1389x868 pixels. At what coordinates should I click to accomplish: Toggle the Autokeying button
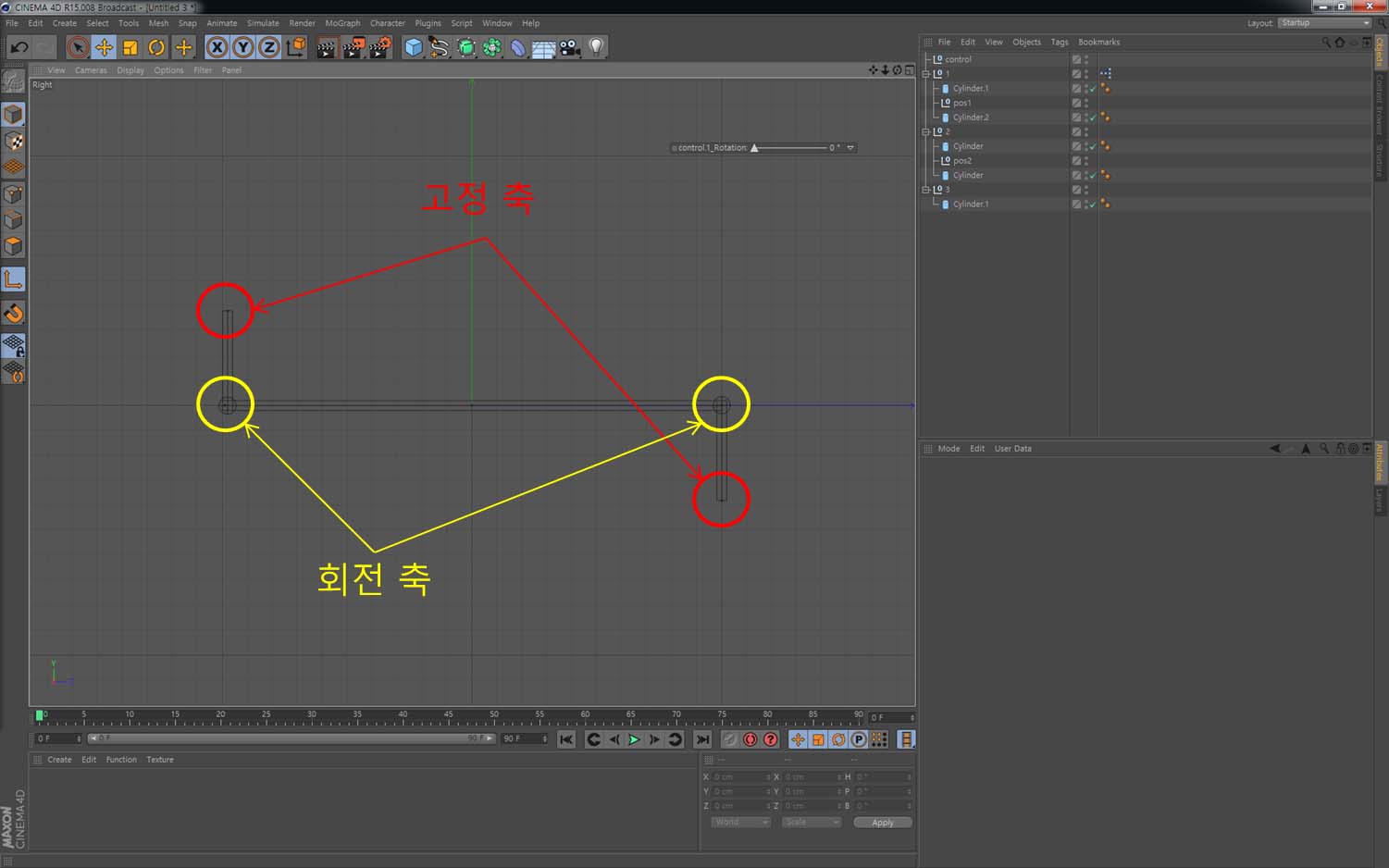[750, 739]
